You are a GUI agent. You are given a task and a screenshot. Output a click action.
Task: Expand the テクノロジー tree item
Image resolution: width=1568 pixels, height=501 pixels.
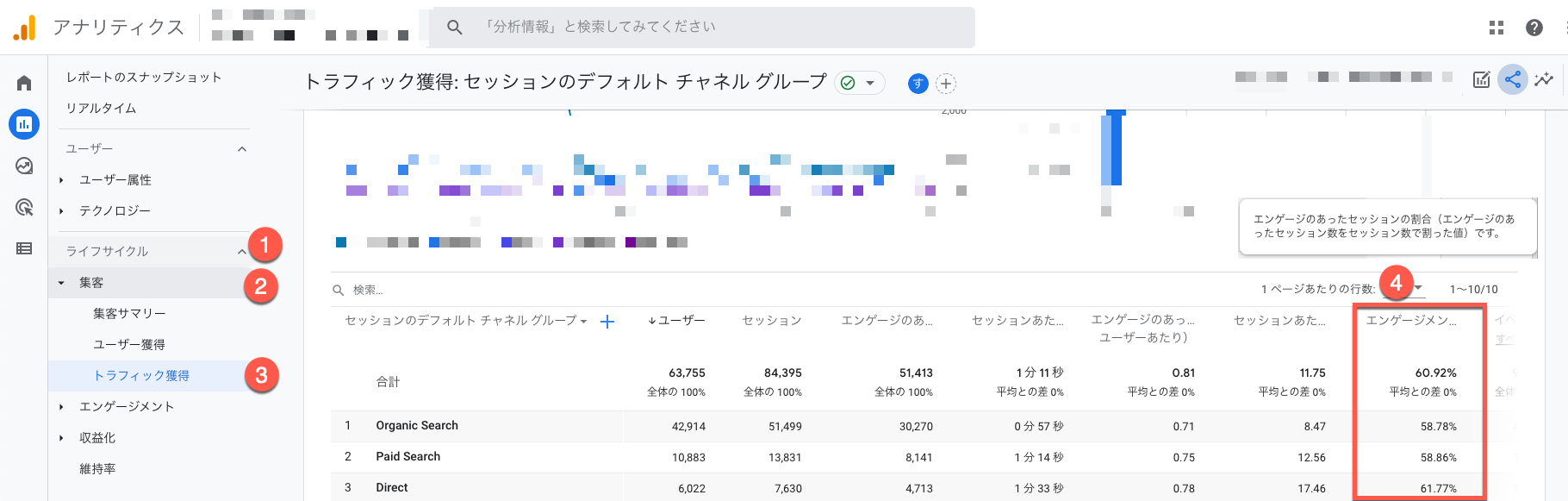tap(61, 211)
